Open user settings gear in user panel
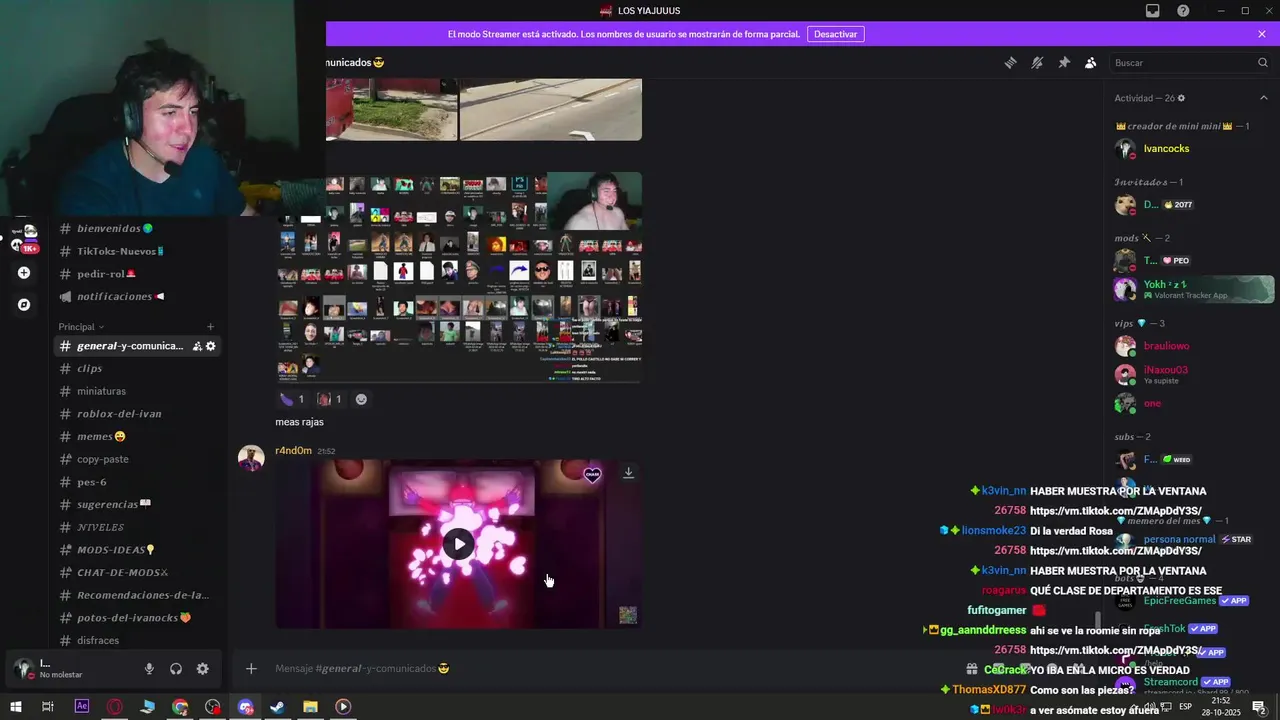This screenshot has height=720, width=1280. point(203,669)
